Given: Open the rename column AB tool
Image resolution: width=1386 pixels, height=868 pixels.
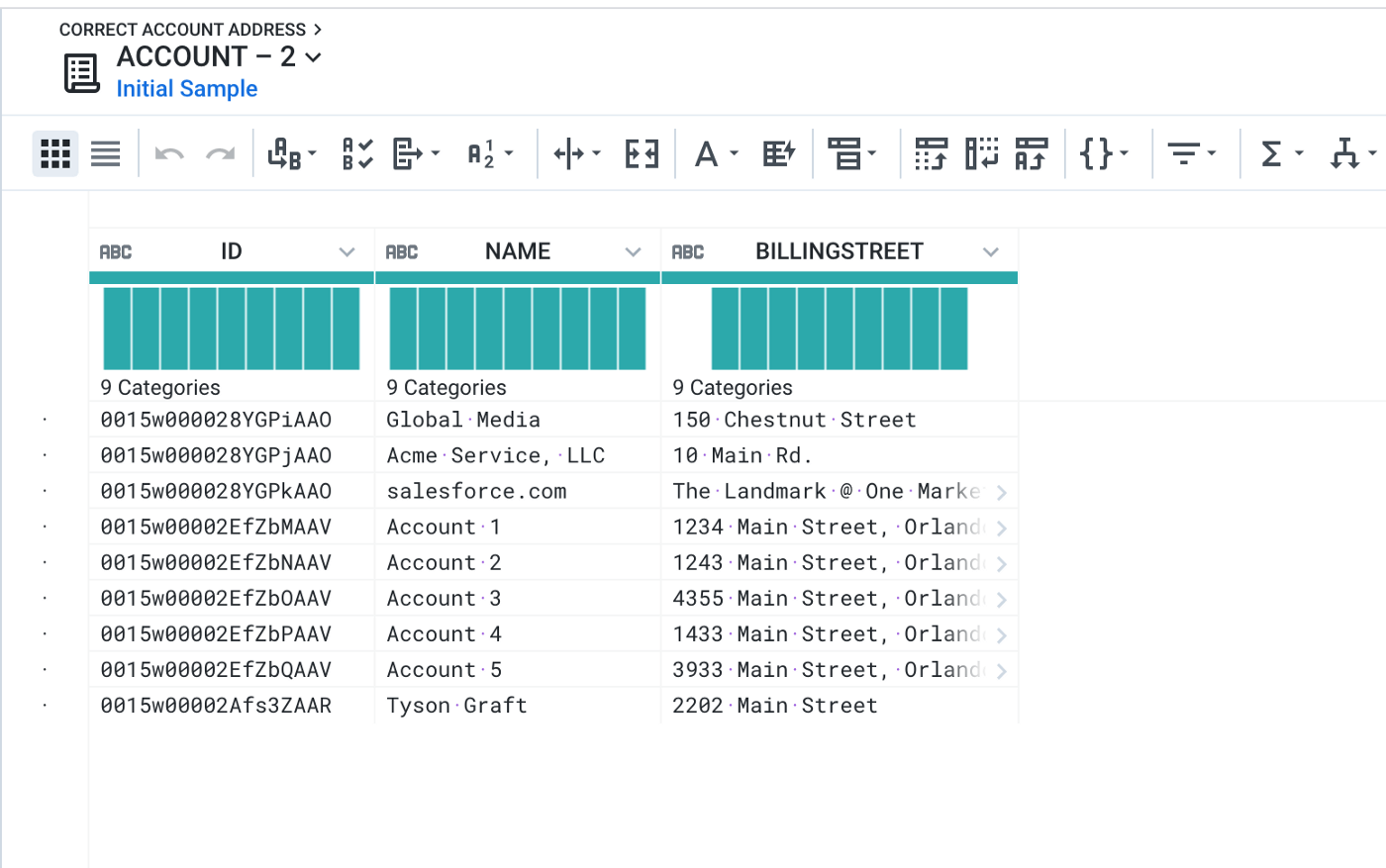Looking at the screenshot, I should click(292, 153).
